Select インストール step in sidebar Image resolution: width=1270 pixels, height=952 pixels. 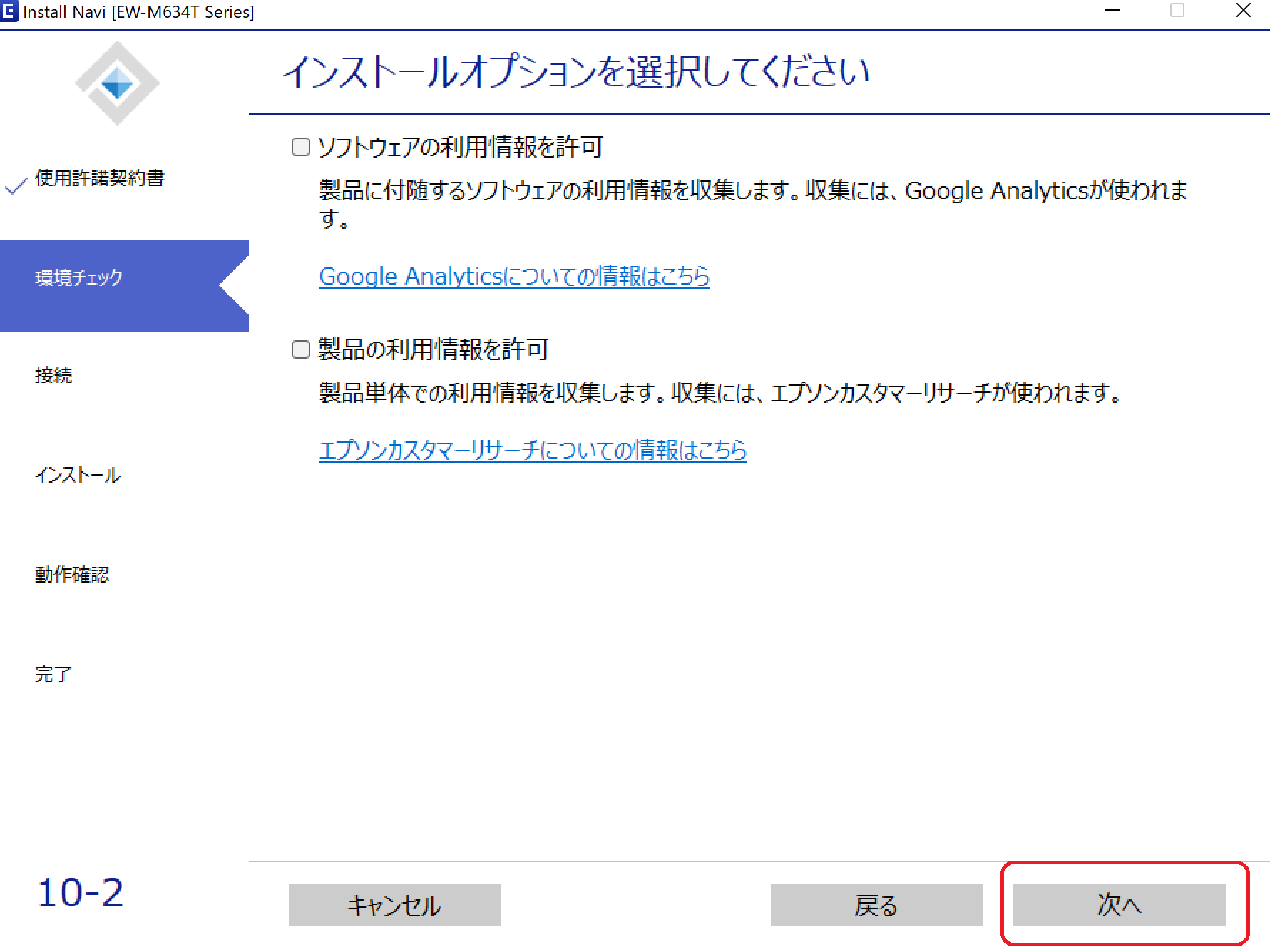[x=78, y=475]
